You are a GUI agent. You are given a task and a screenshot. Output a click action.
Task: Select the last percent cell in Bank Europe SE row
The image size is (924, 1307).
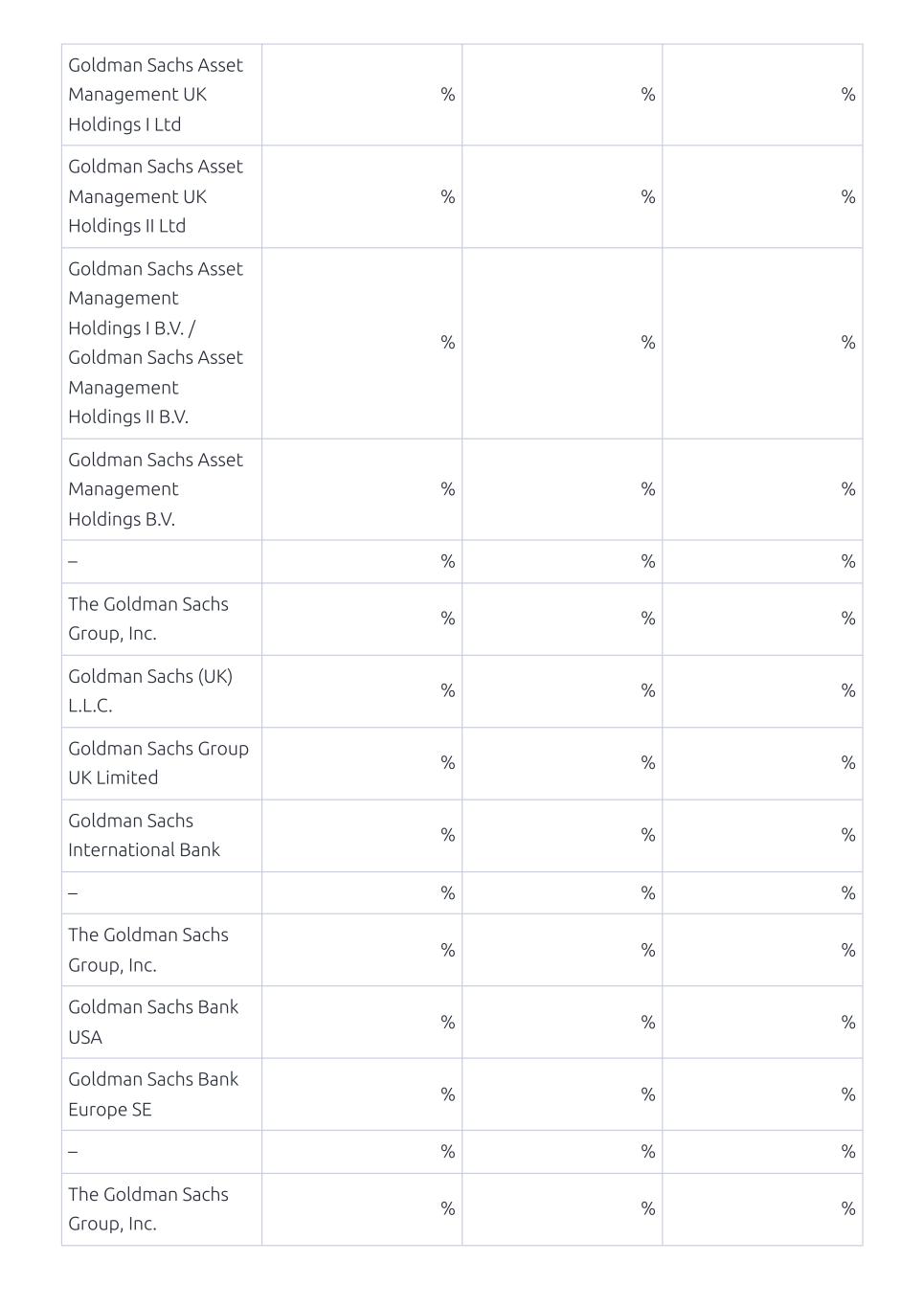pyautogui.click(x=762, y=1094)
